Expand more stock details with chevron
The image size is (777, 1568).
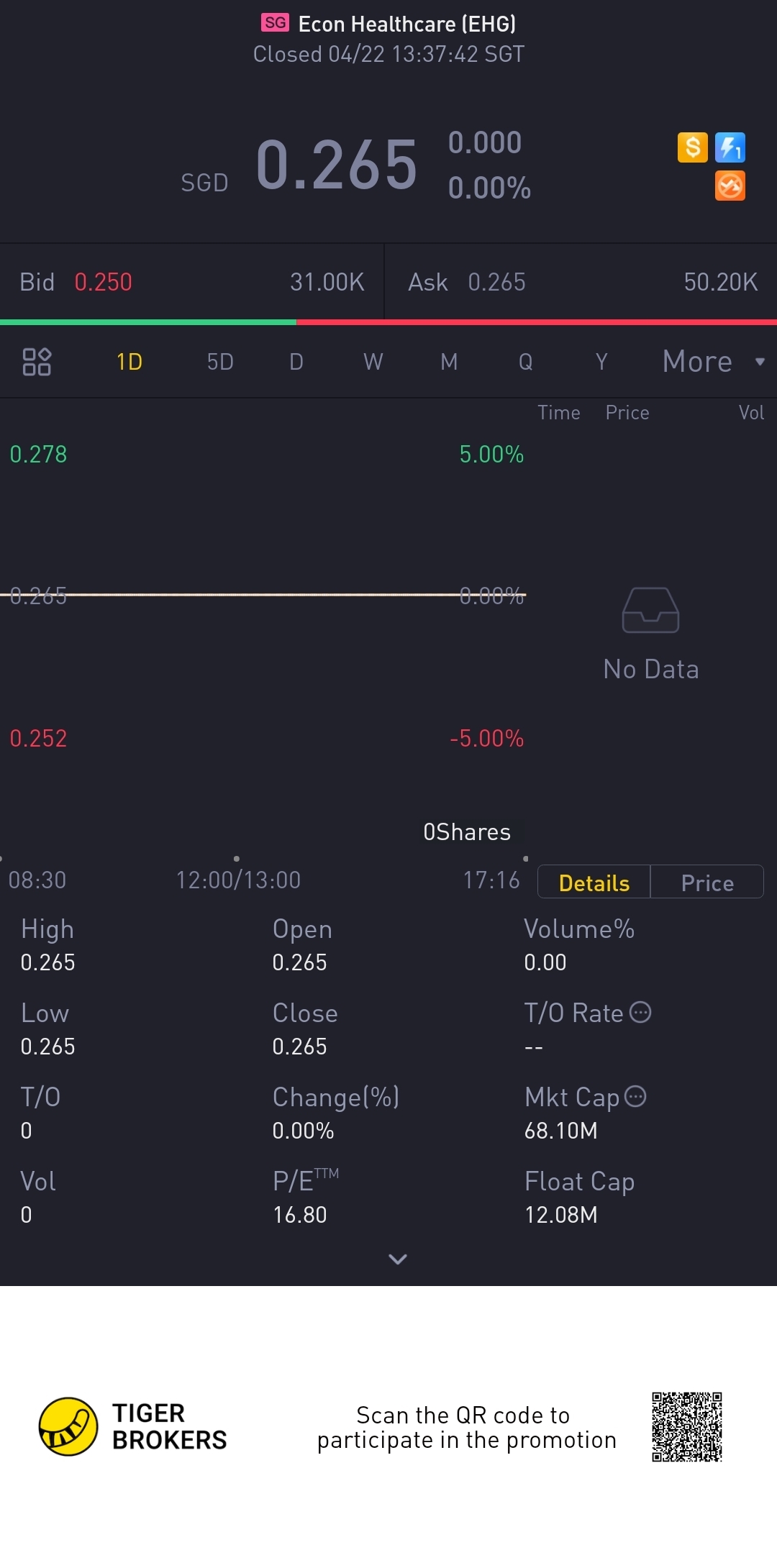[397, 1259]
